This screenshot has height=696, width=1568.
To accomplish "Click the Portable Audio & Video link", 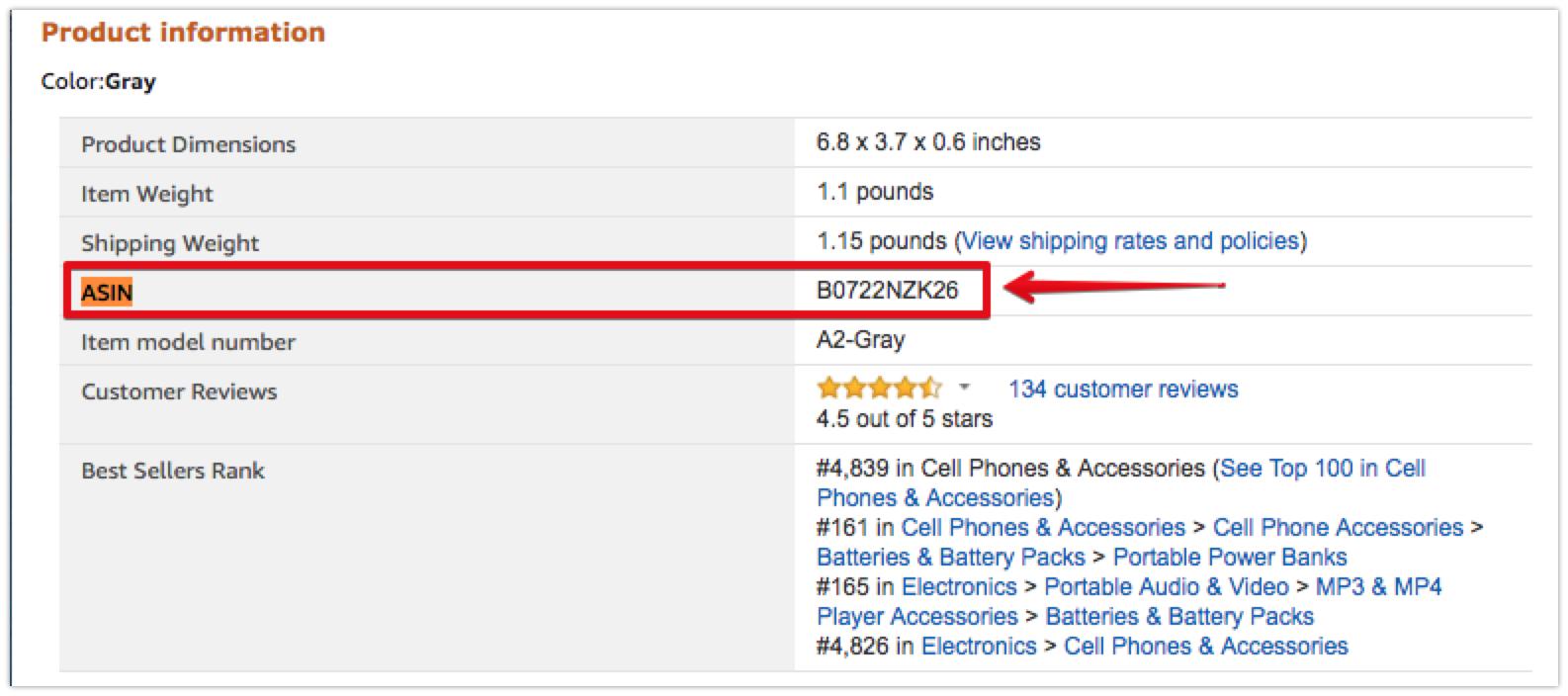I will click(1166, 587).
